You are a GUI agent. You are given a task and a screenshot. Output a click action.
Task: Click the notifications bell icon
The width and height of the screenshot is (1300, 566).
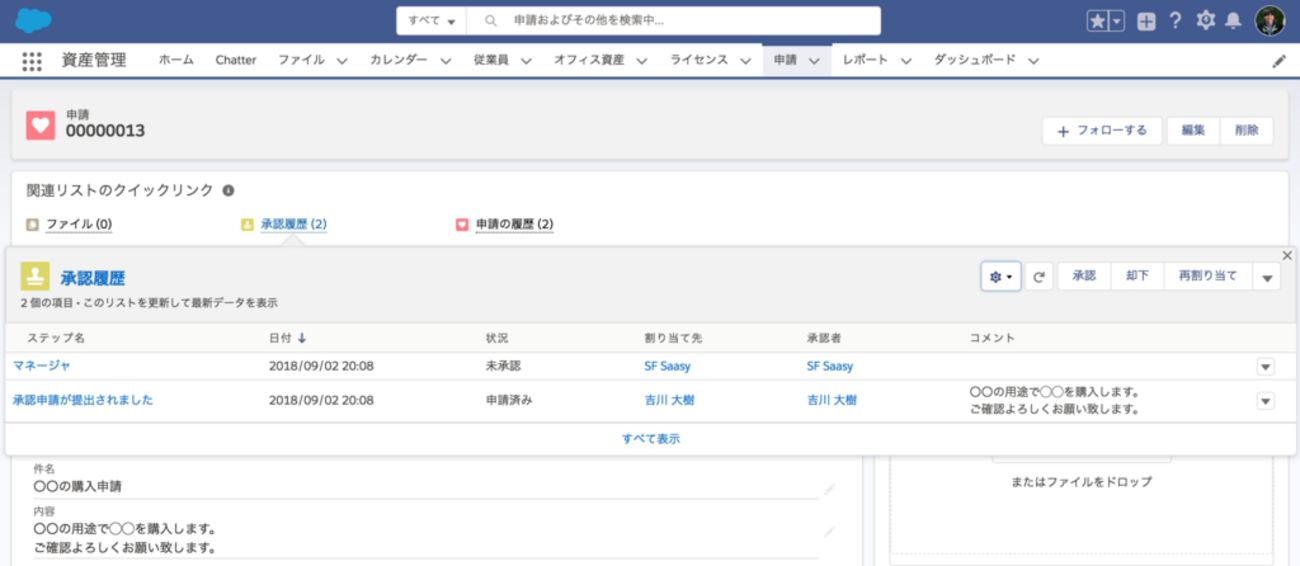tap(1234, 21)
